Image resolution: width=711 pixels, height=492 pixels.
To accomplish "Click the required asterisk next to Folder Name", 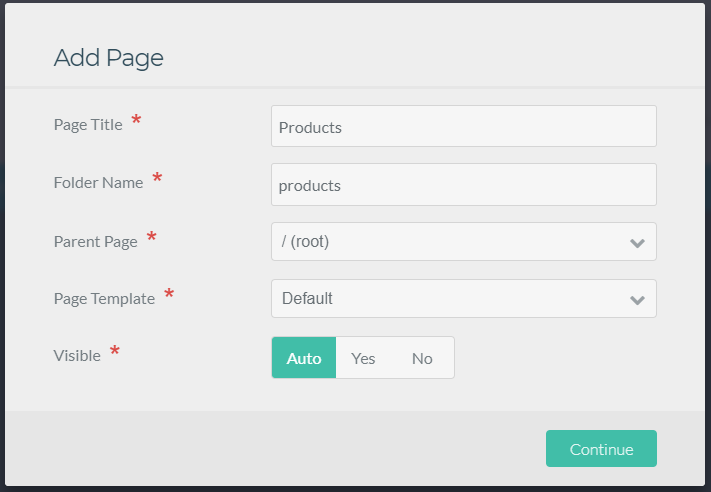I will (157, 180).
